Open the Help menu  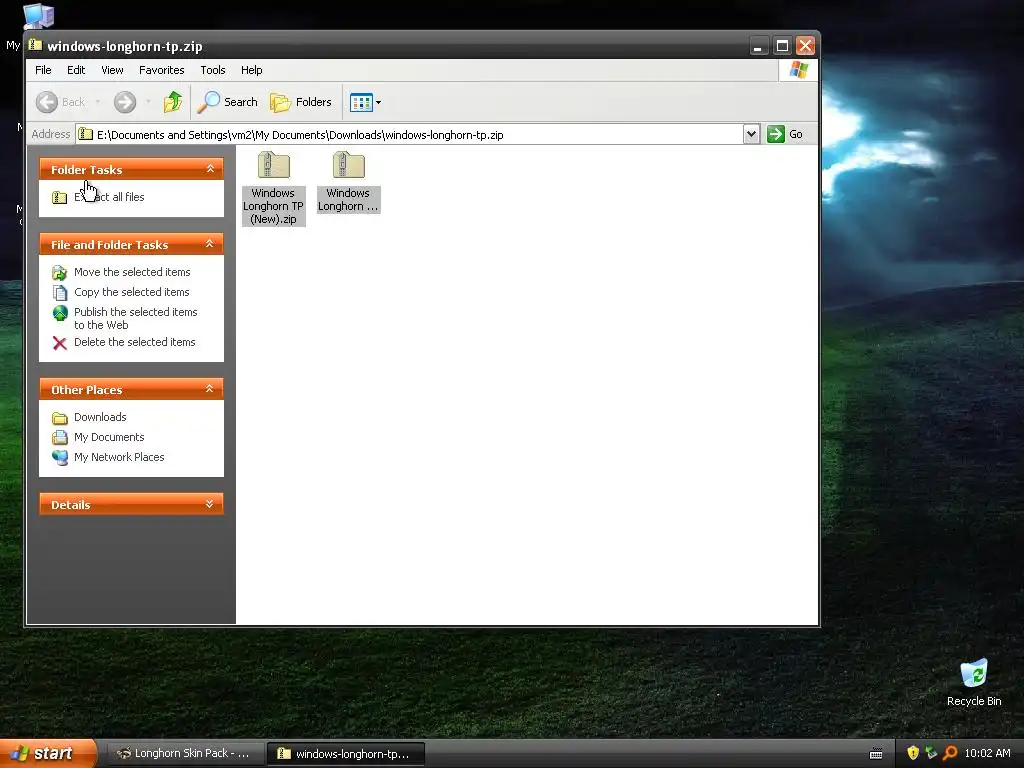click(251, 70)
